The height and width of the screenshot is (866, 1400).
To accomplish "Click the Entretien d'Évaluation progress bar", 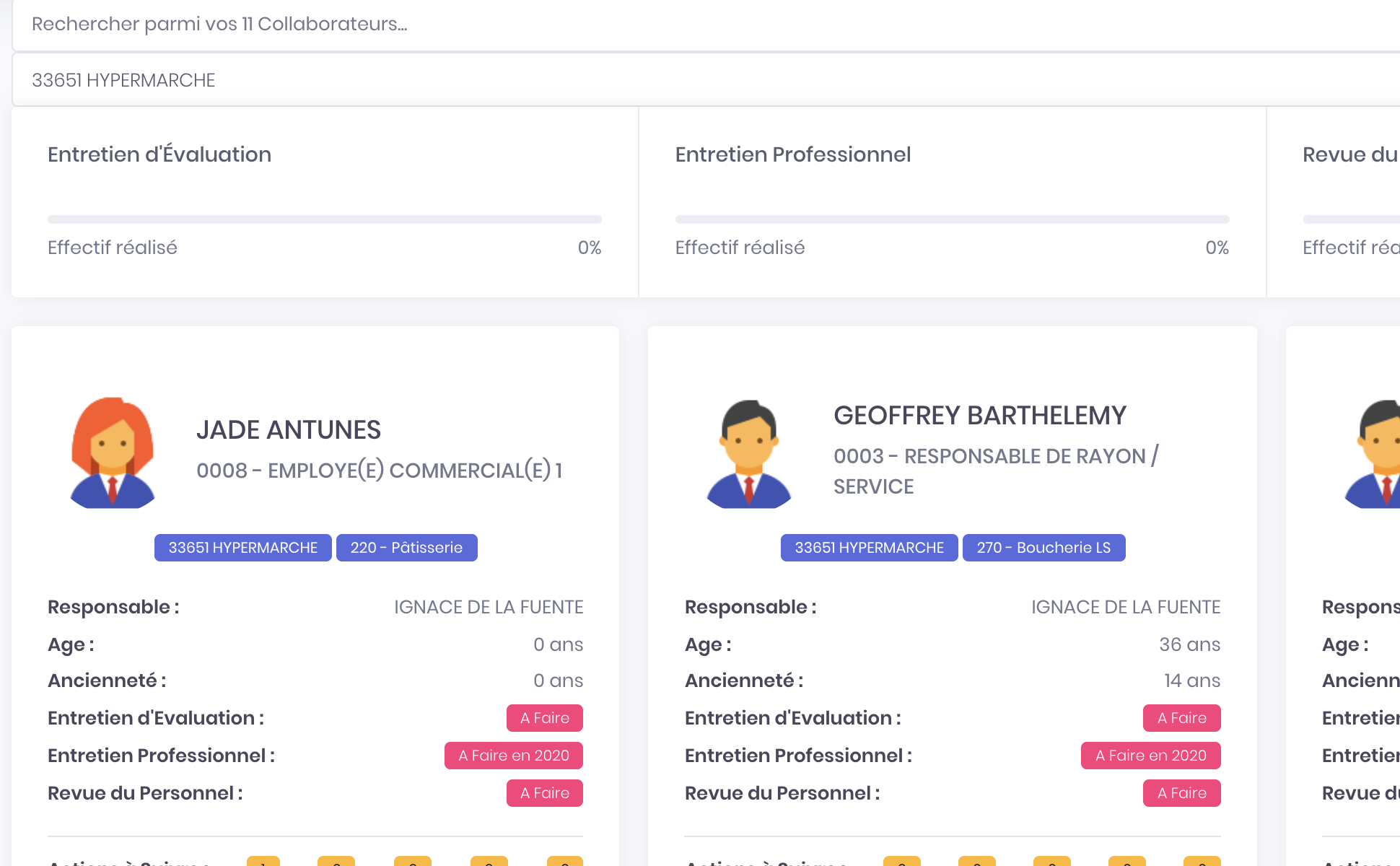I will (325, 219).
